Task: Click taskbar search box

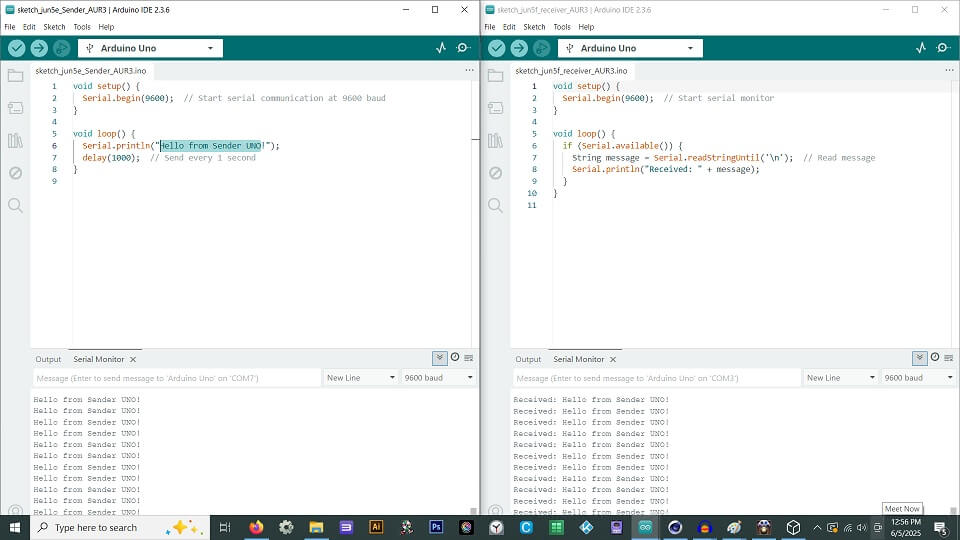Action: [119, 527]
